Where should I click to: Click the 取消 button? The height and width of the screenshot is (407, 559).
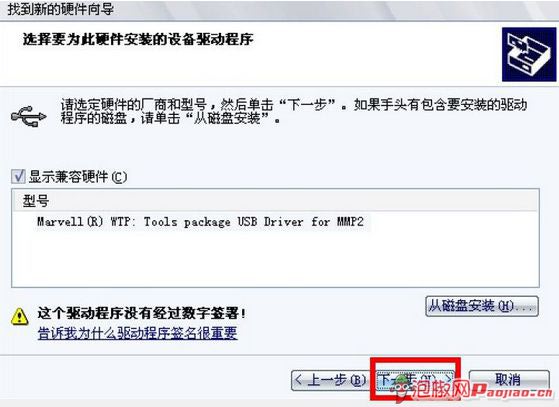pyautogui.click(x=509, y=380)
